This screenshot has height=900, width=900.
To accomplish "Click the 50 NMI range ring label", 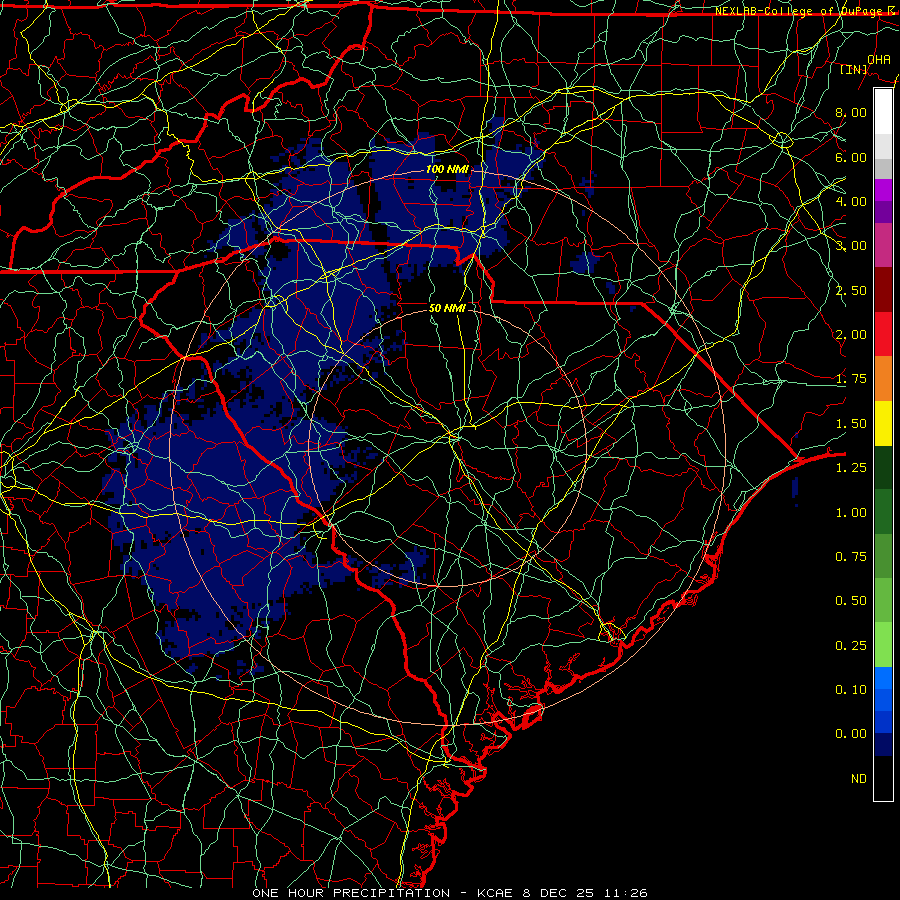I will tap(447, 308).
